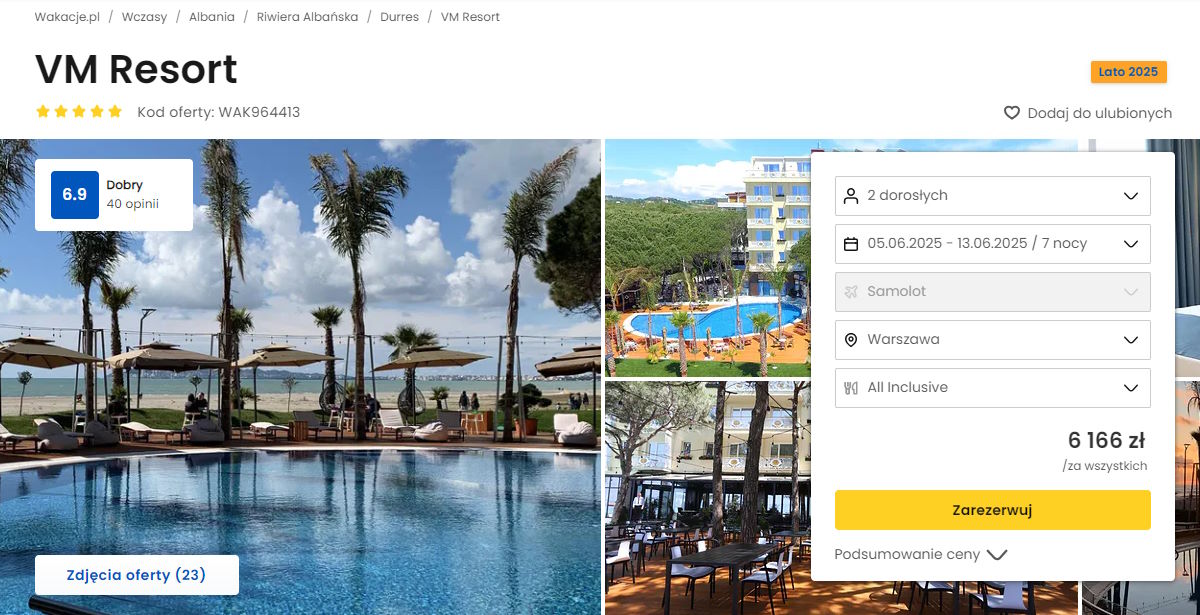
Task: Open the All Inclusive board type dropdown
Action: click(x=993, y=388)
